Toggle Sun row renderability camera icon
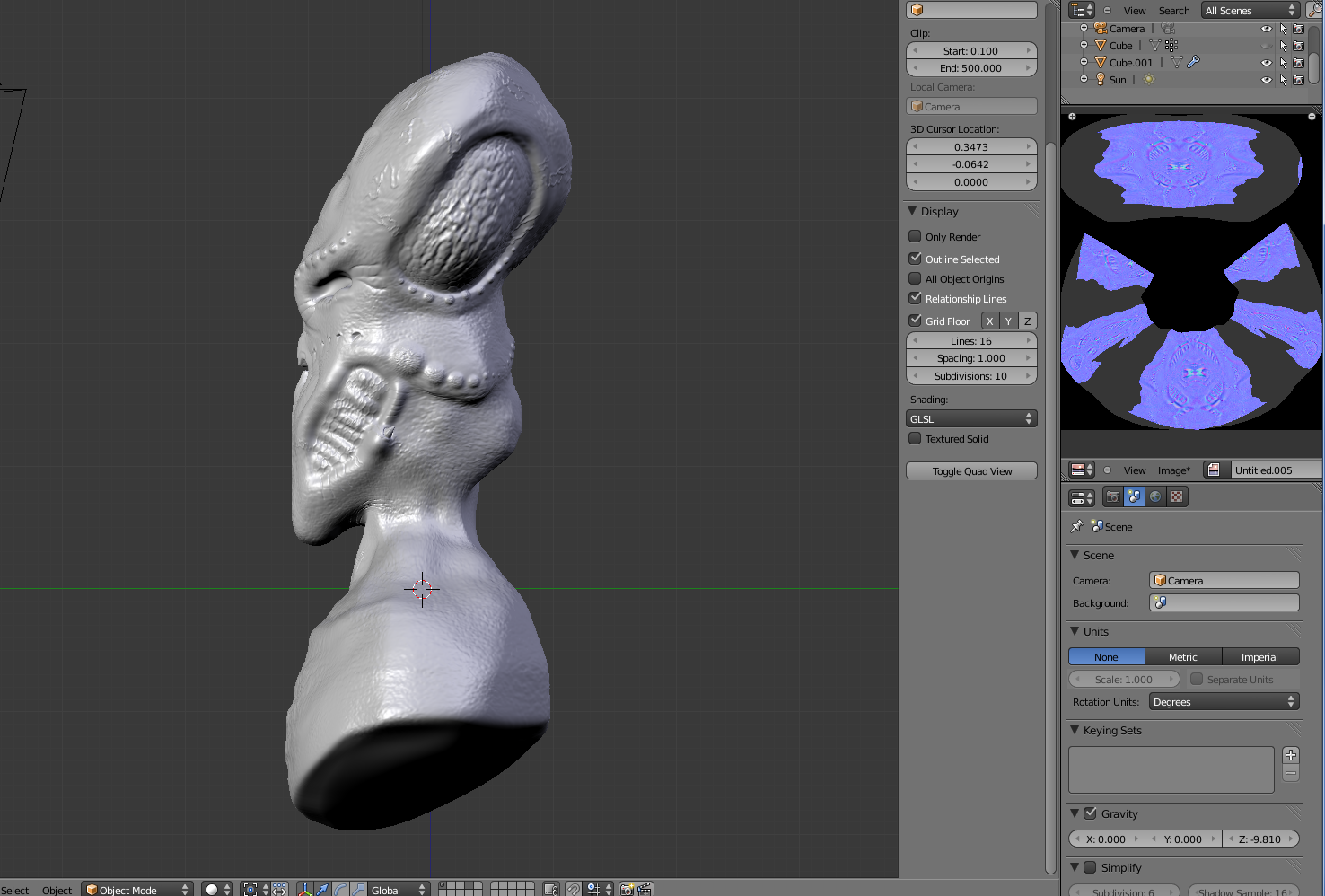 click(x=1298, y=80)
